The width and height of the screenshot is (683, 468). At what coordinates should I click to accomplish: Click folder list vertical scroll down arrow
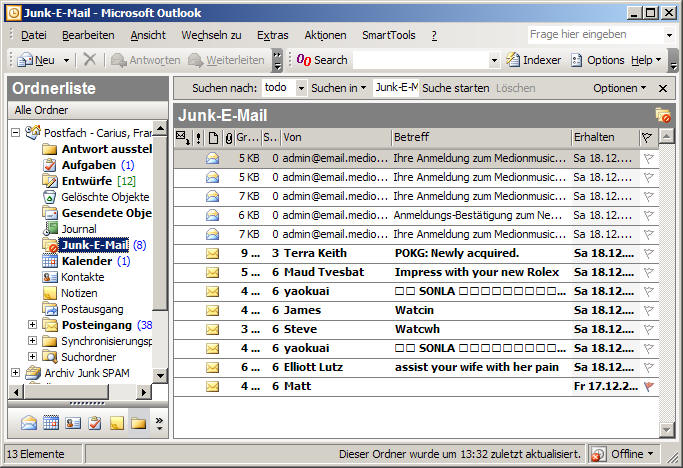tap(160, 375)
